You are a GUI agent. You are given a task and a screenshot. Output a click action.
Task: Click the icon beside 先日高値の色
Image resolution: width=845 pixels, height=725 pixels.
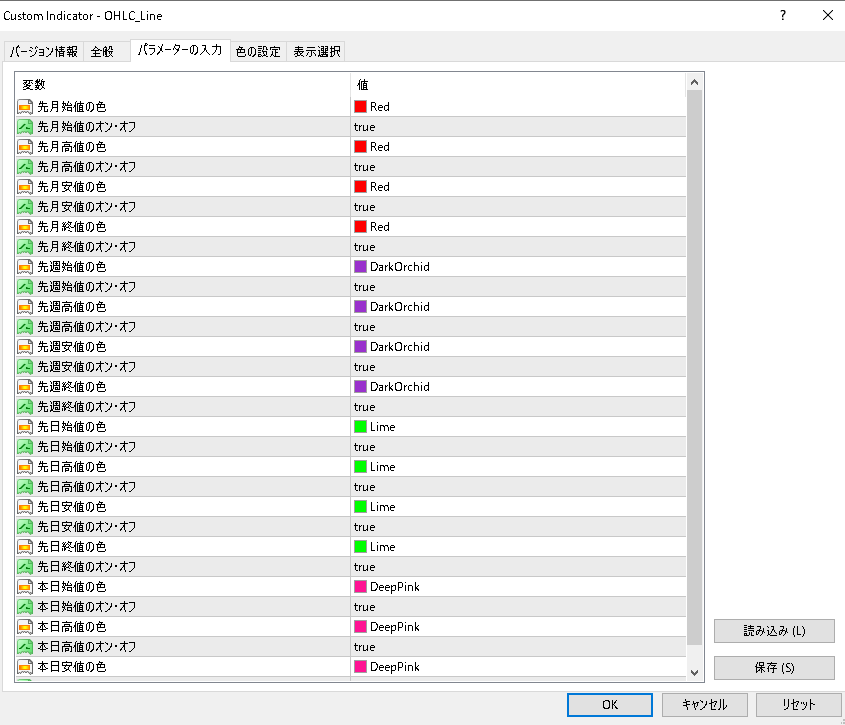pos(25,466)
